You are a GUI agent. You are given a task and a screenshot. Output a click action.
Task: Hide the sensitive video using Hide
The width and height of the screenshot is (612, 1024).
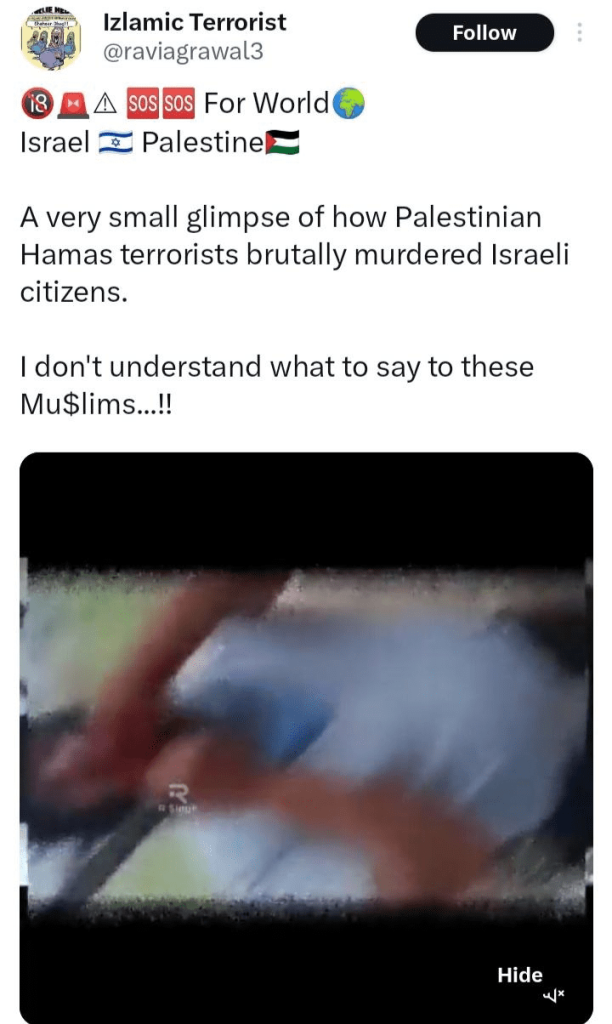tap(519, 975)
